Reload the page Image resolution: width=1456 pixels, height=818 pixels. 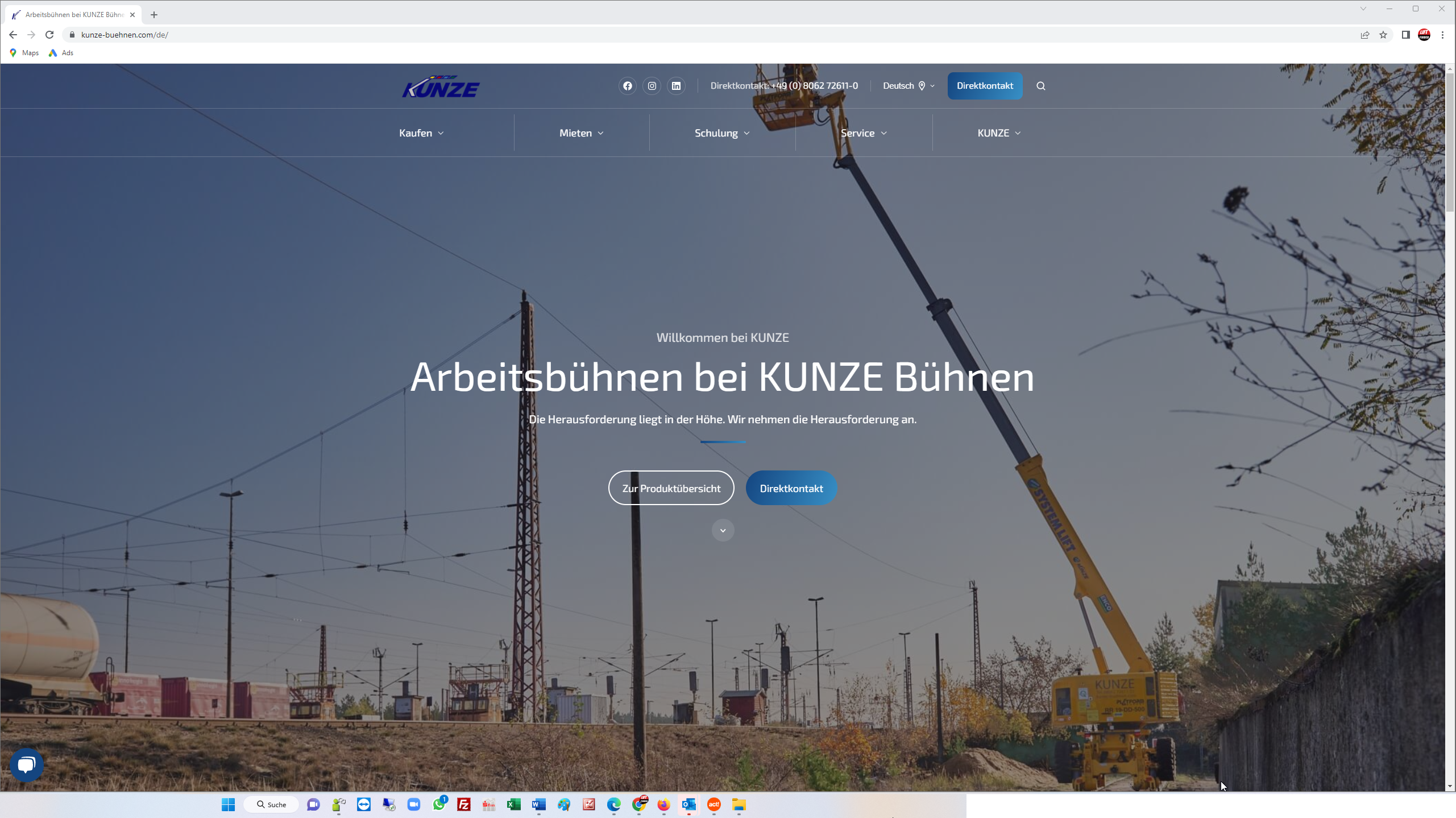[49, 35]
